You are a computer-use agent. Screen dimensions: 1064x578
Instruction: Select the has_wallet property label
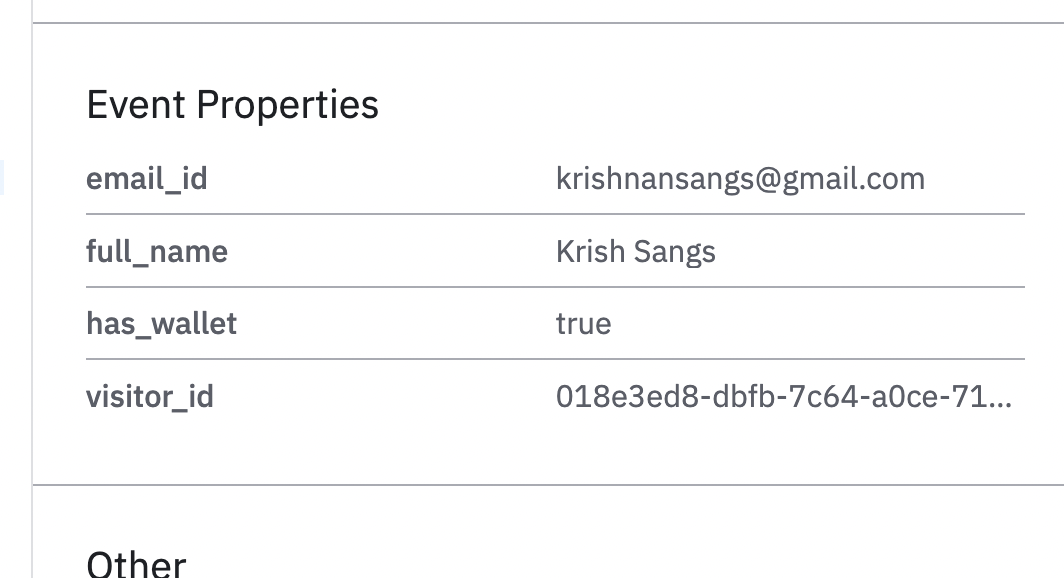(x=161, y=324)
